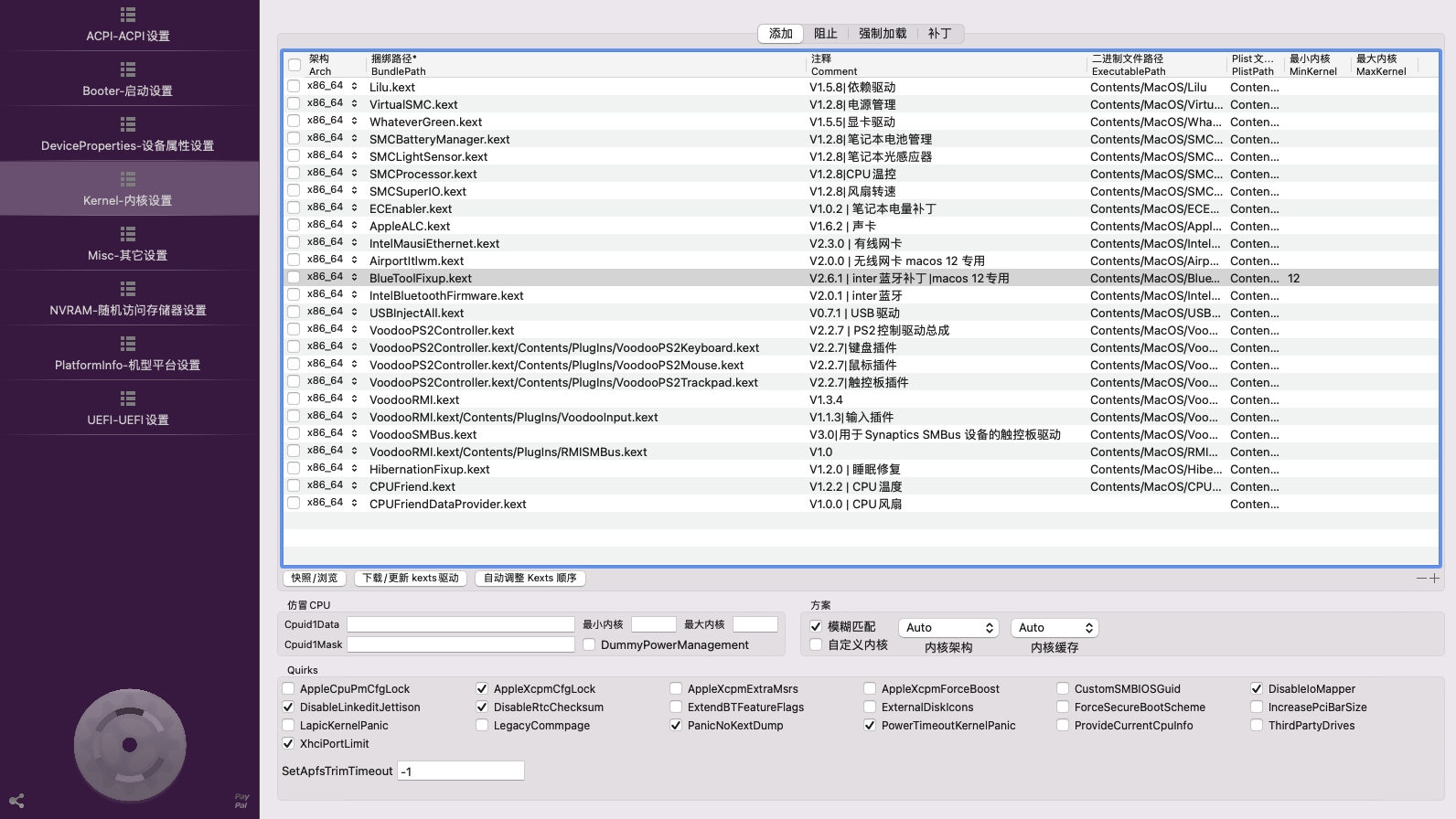Click the 下载/更新 kexts 驱动 button

(x=411, y=579)
